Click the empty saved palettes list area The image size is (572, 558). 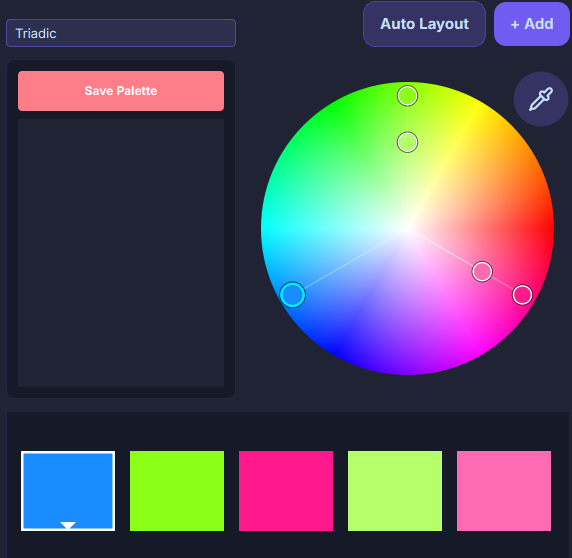(121, 253)
